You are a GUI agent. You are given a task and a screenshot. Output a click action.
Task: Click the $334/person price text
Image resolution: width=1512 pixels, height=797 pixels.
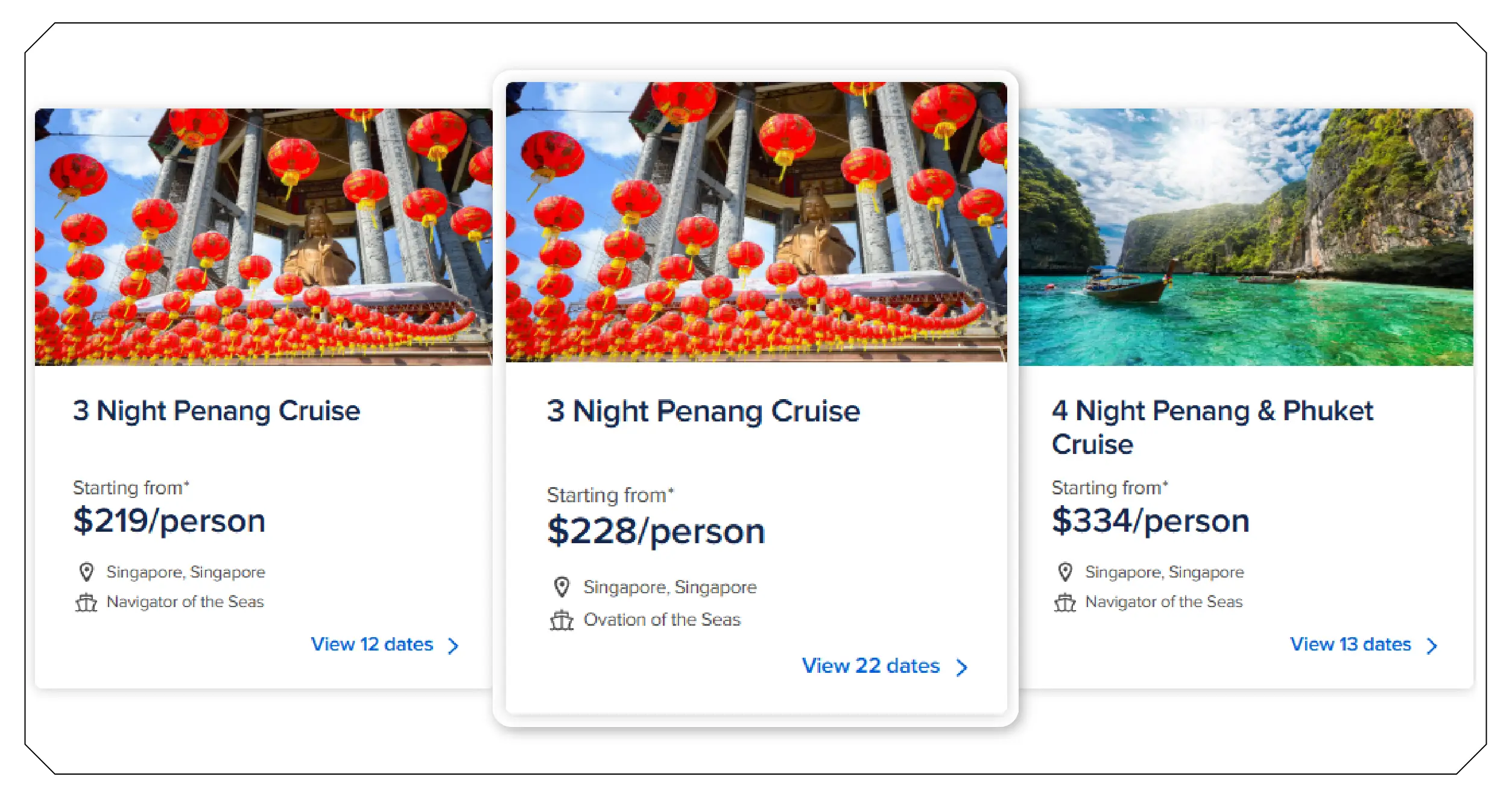coord(1151,520)
